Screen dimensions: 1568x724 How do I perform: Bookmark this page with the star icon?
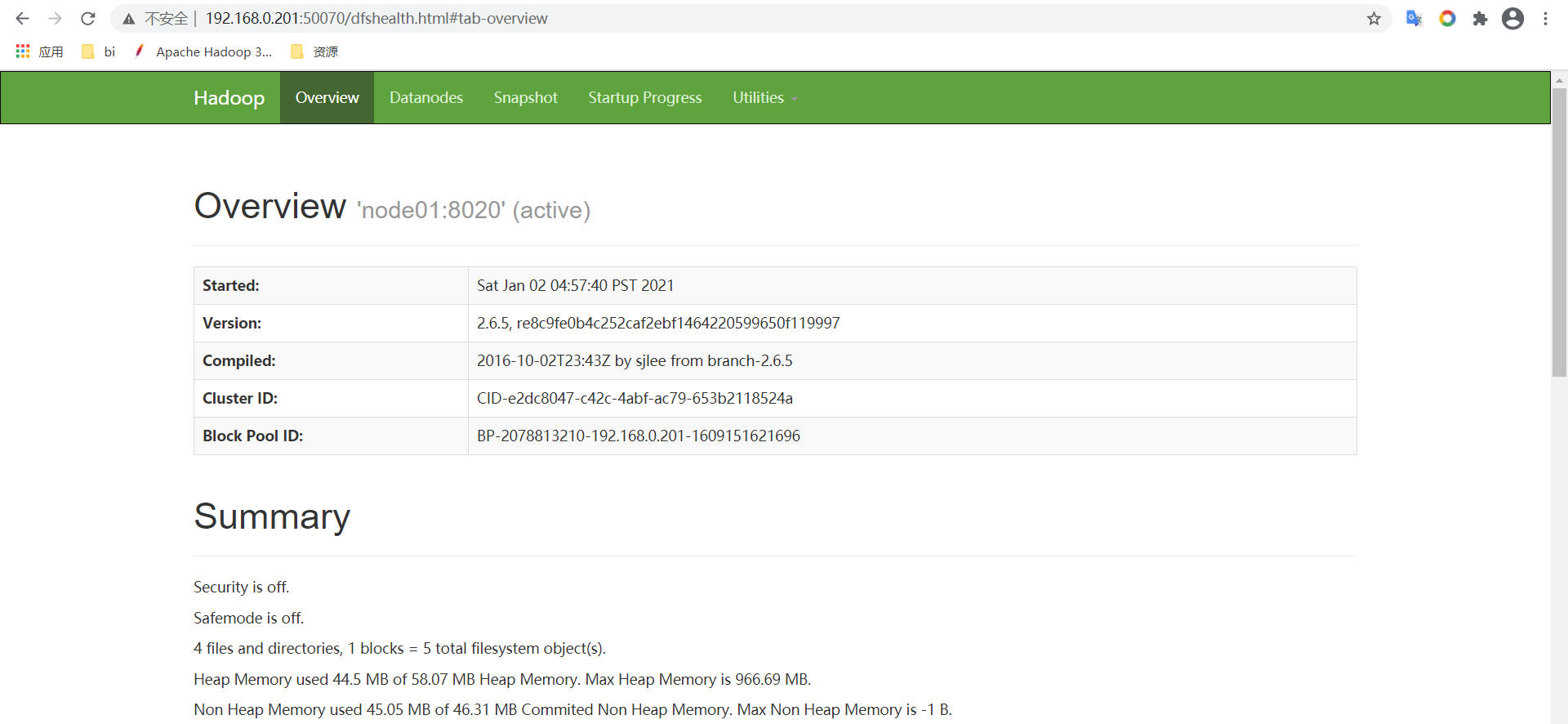point(1374,18)
